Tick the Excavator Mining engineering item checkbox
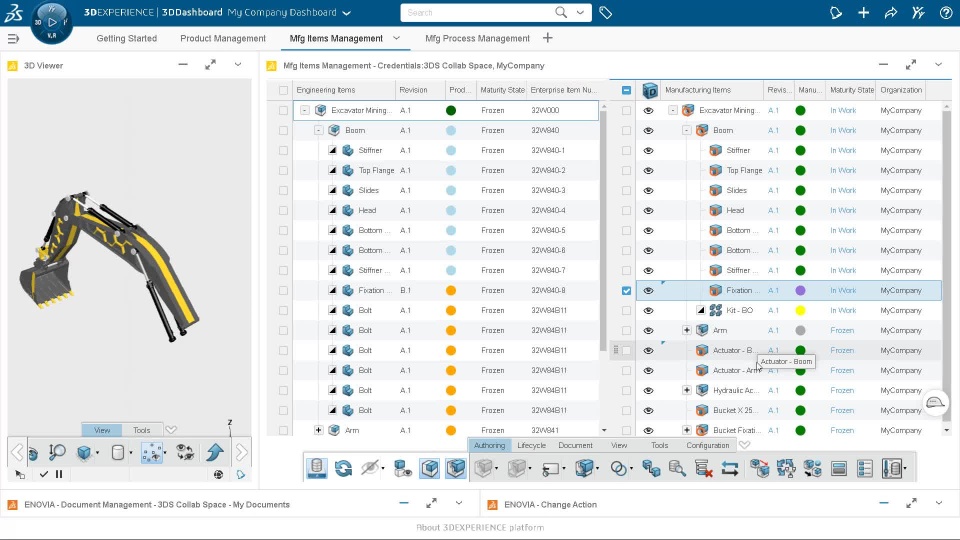 click(283, 111)
